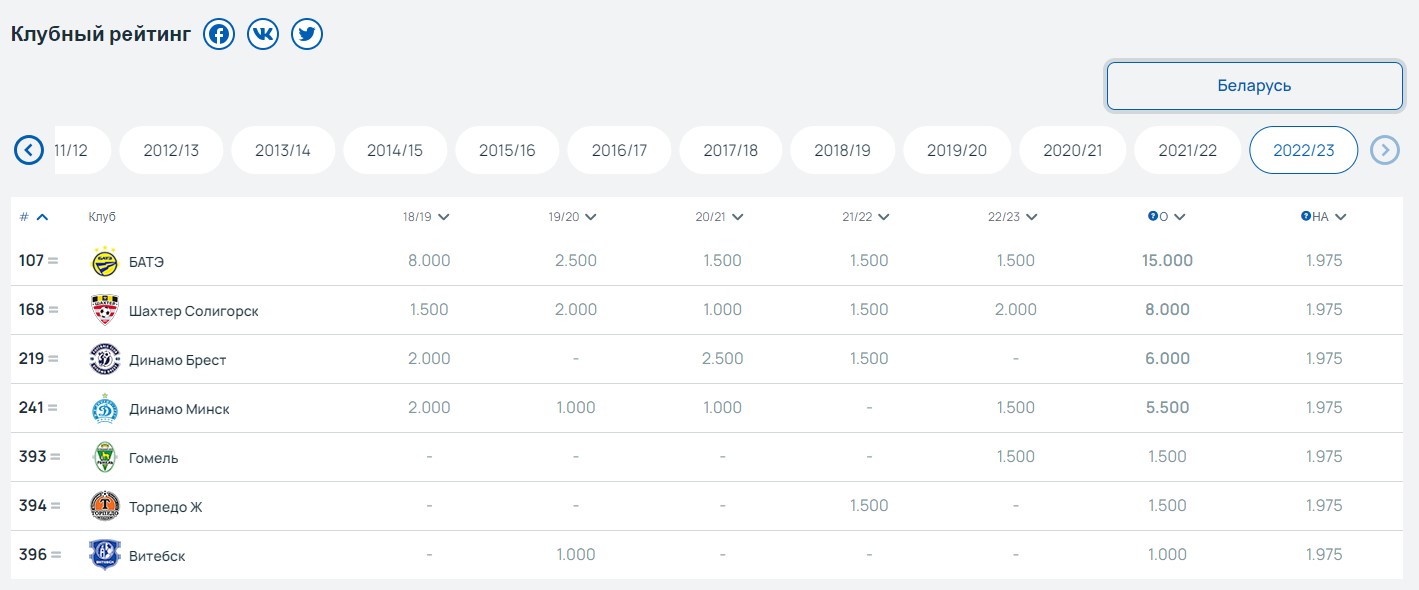Viewport: 1419px width, 590px height.
Task: Open the Беларусь country selector
Action: point(1254,86)
